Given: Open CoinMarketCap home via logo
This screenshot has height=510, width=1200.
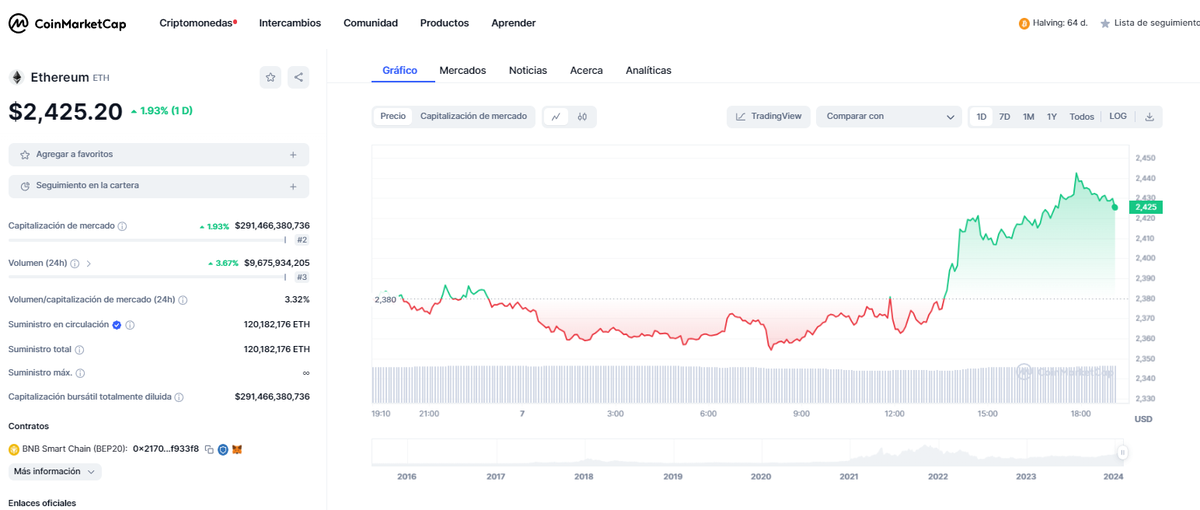Looking at the screenshot, I should pyautogui.click(x=68, y=23).
